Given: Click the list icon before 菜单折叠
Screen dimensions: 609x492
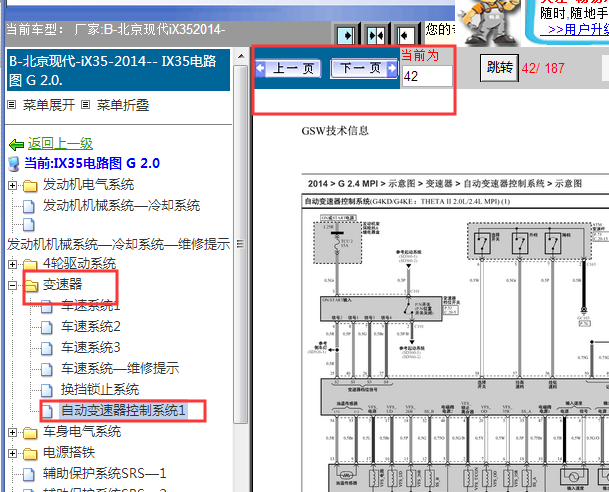Looking at the screenshot, I should tap(86, 105).
